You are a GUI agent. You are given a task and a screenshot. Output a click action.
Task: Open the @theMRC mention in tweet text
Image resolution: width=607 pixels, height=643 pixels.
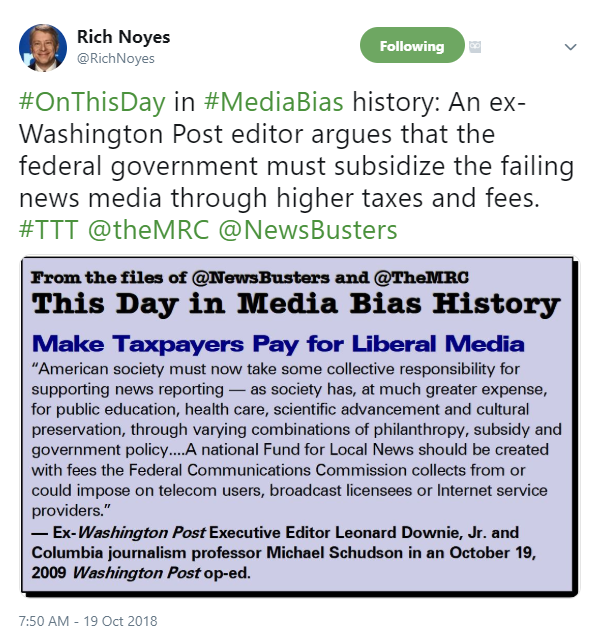click(148, 230)
